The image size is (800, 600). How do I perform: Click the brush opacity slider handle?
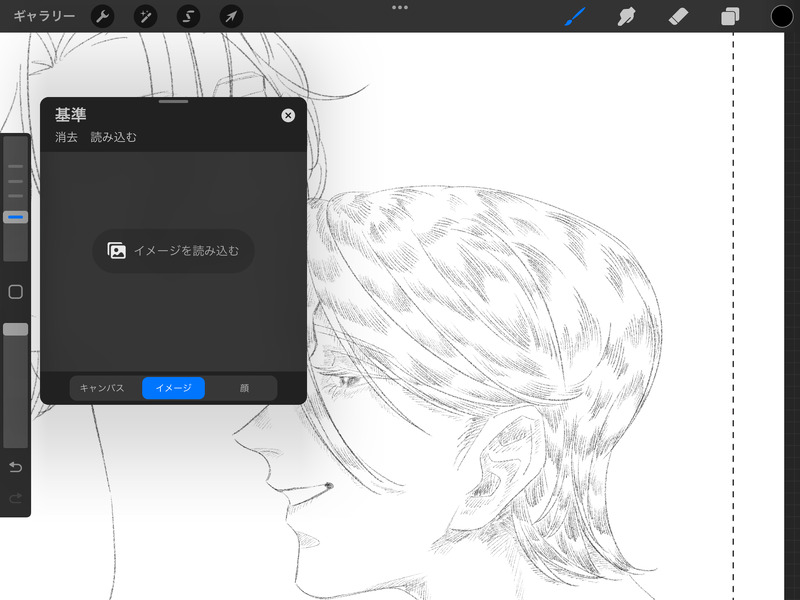(x=15, y=329)
